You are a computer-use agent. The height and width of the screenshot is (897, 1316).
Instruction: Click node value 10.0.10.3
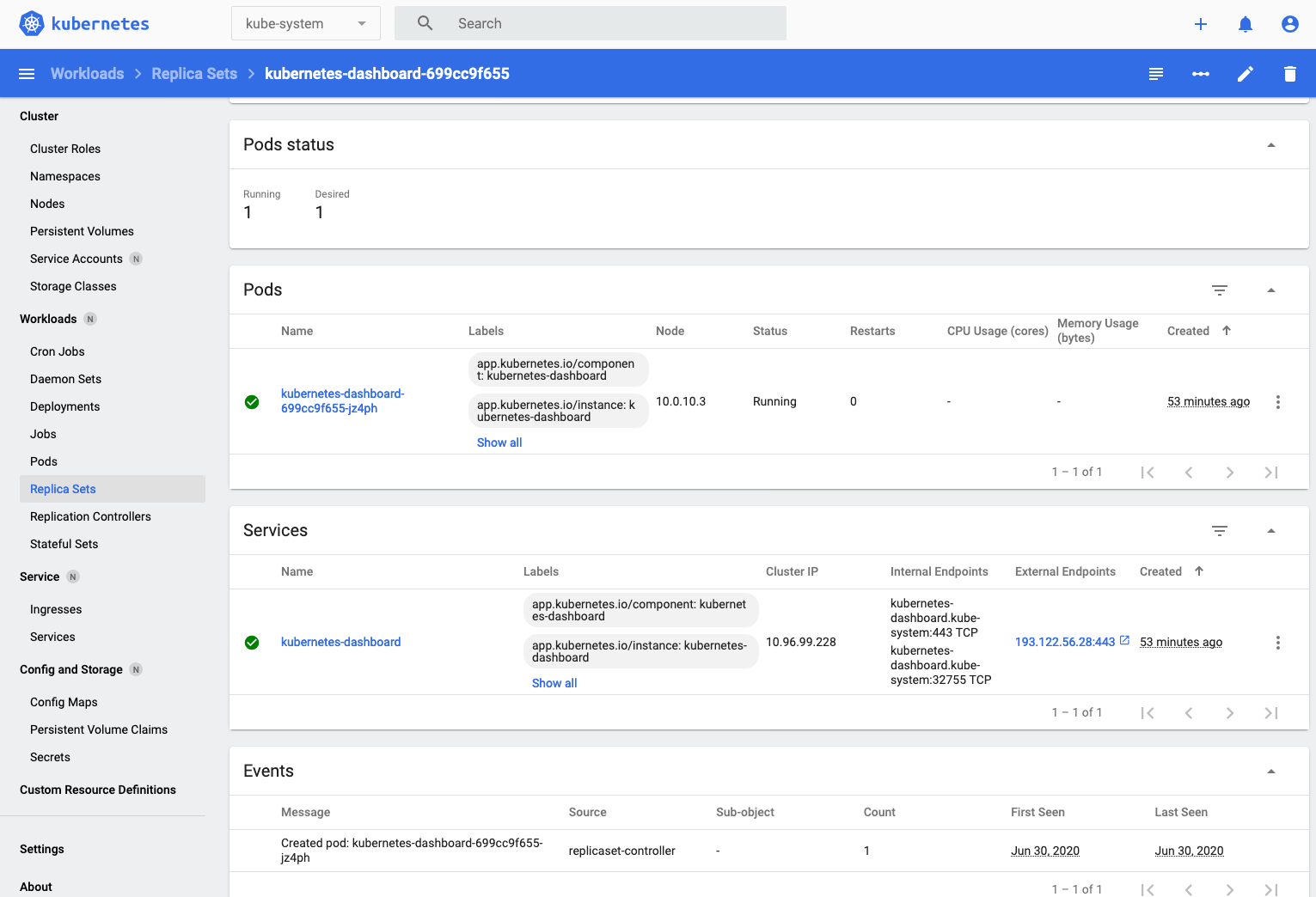[x=681, y=401]
